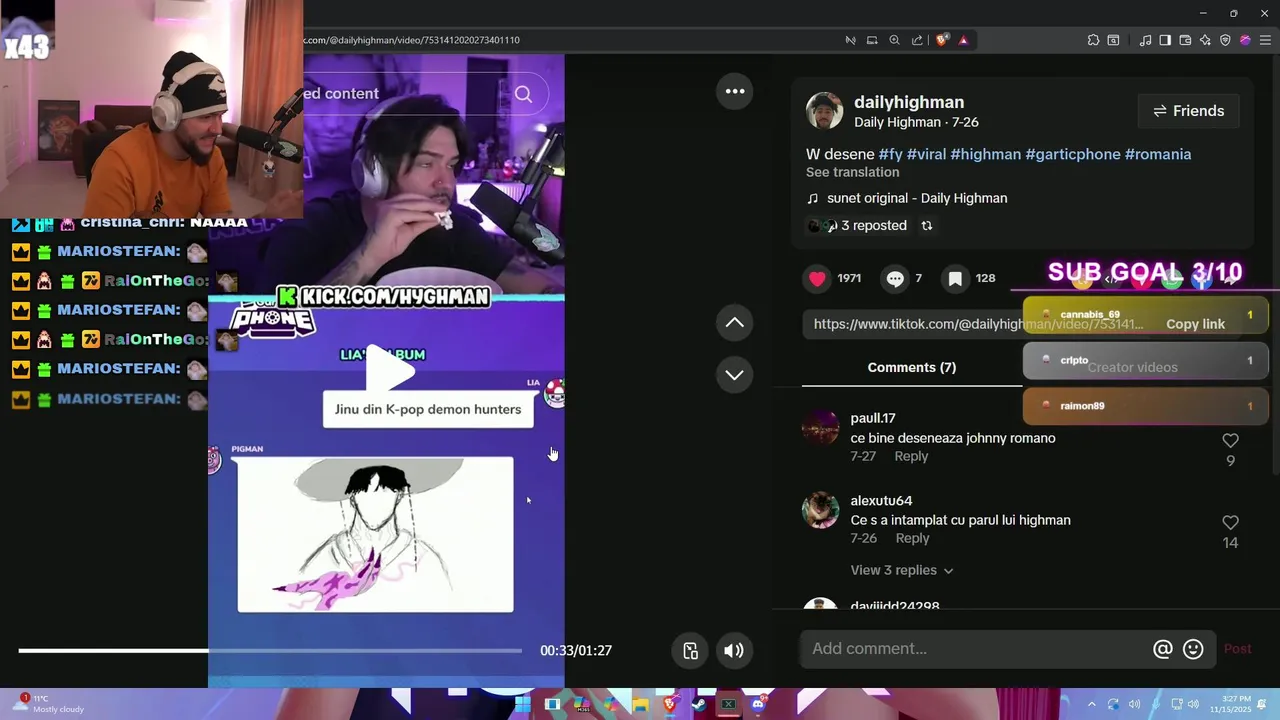The height and width of the screenshot is (720, 1280).
Task: Toggle the browser sidebar panel icon
Action: [1165, 40]
